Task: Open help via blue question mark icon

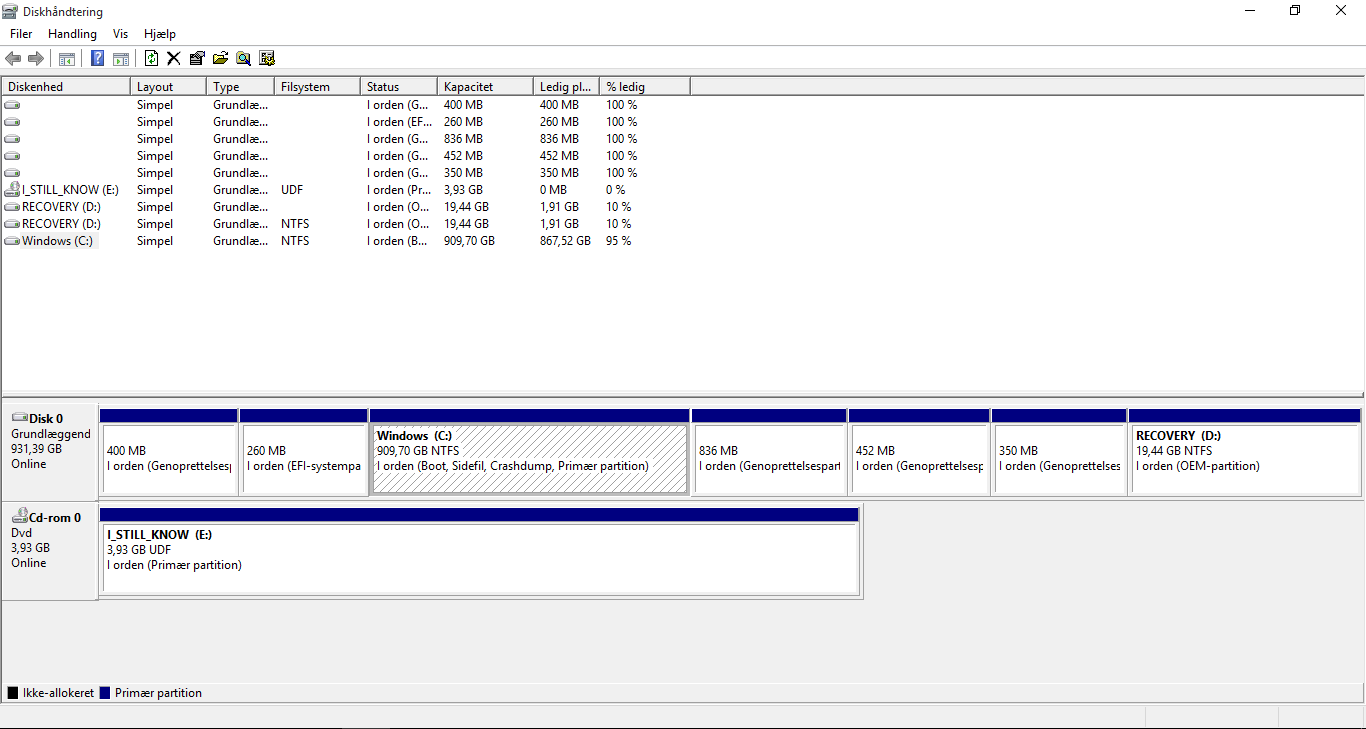Action: [98, 59]
